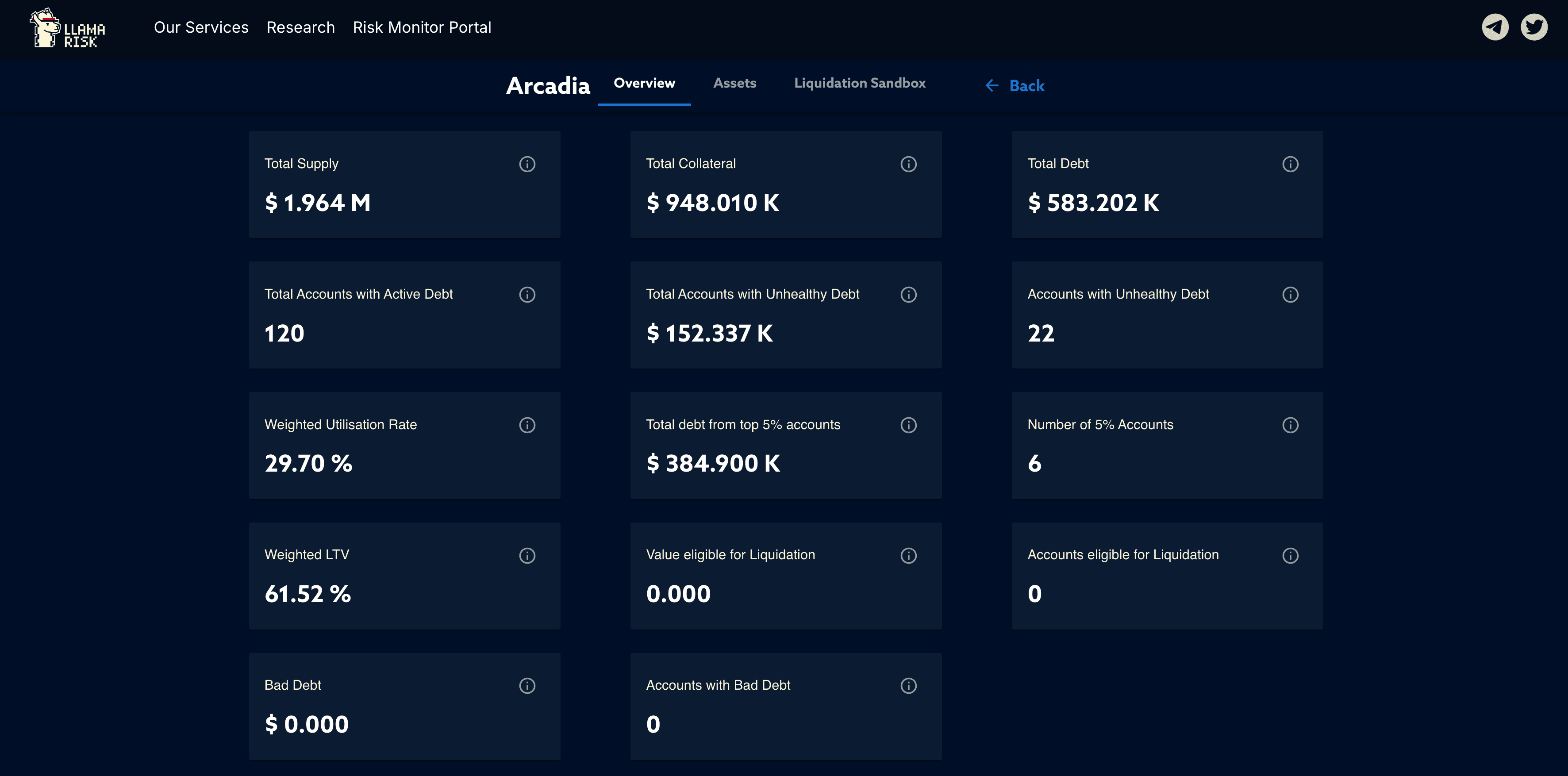The width and height of the screenshot is (1568, 776).
Task: Click the Weighted Utilisation Rate info icon
Action: click(527, 425)
